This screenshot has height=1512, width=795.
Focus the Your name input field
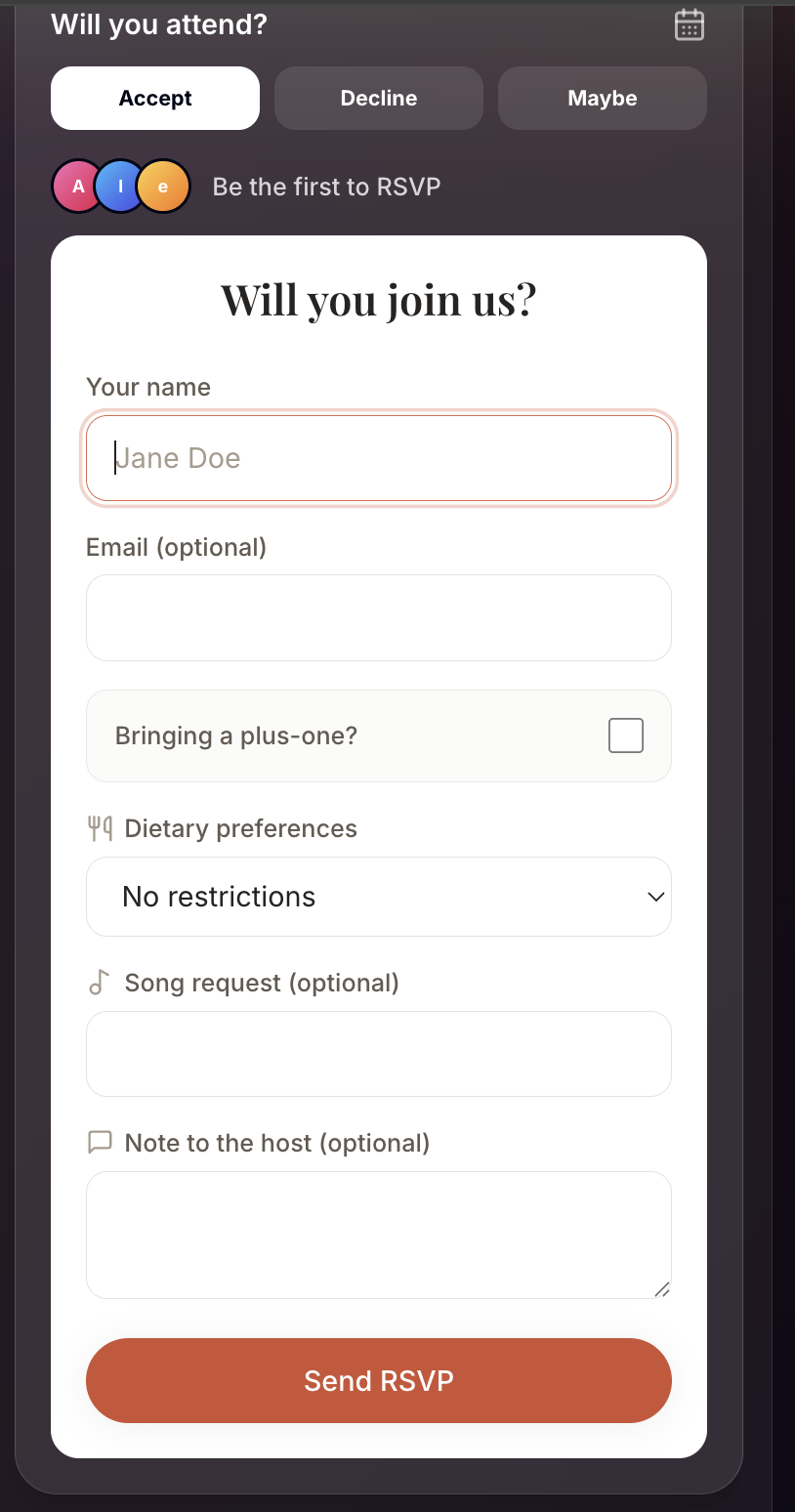379,458
